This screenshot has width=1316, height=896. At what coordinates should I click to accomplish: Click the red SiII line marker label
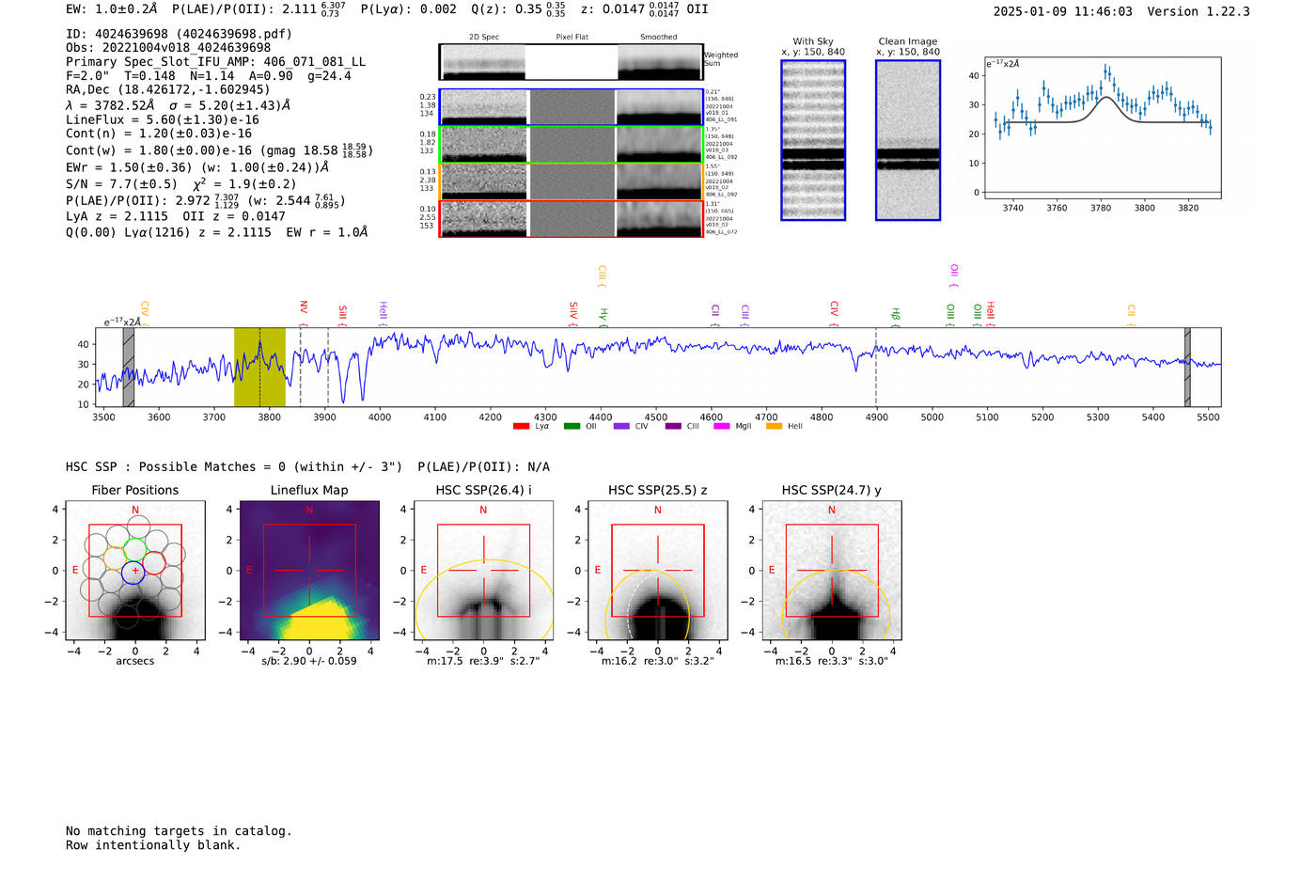tap(343, 314)
